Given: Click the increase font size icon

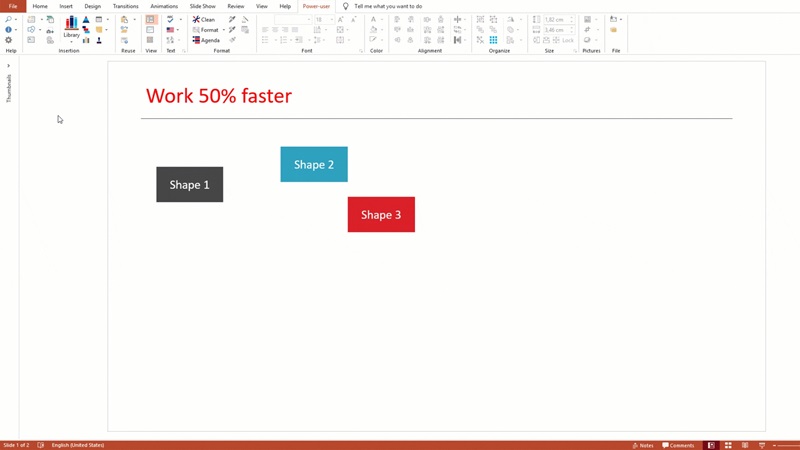Looking at the screenshot, I should (340, 19).
